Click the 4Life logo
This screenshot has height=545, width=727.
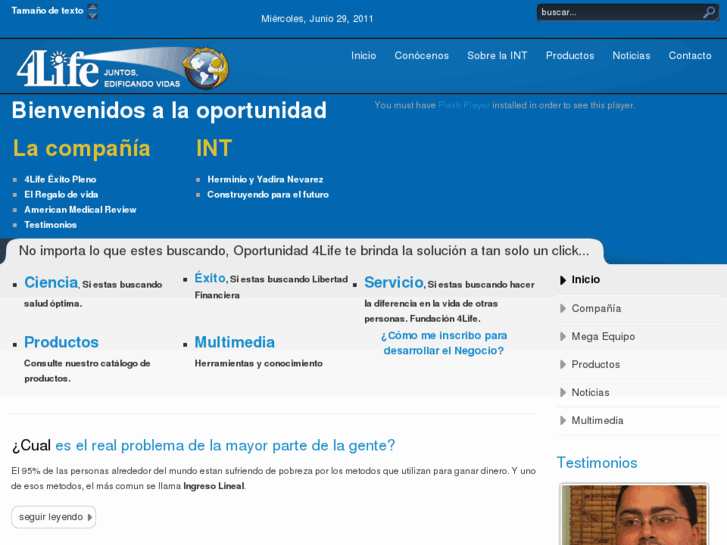pyautogui.click(x=123, y=68)
